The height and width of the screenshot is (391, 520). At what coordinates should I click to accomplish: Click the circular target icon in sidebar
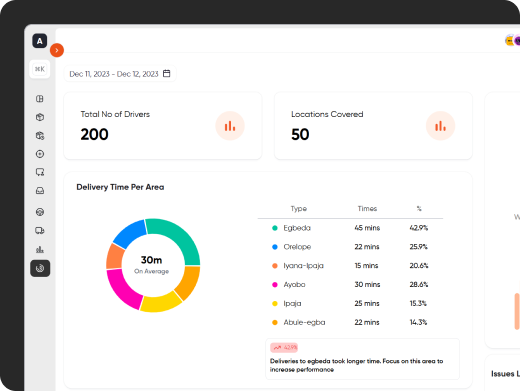[40, 154]
